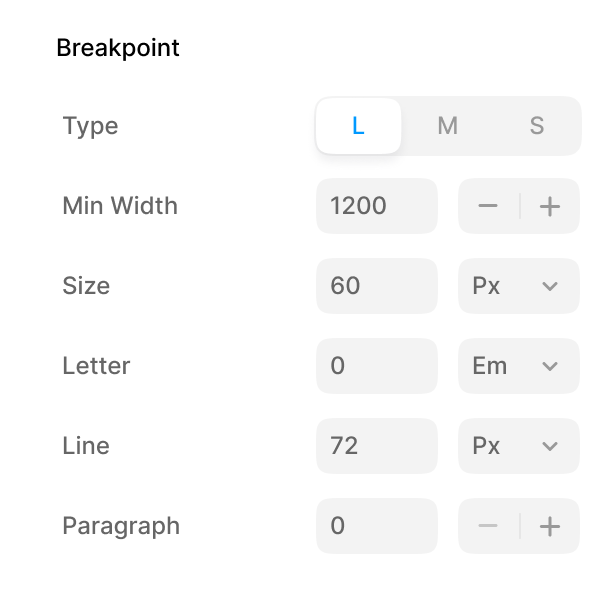This screenshot has width=614, height=608.
Task: Click the Breakpoint section heading
Action: pyautogui.click(x=118, y=48)
